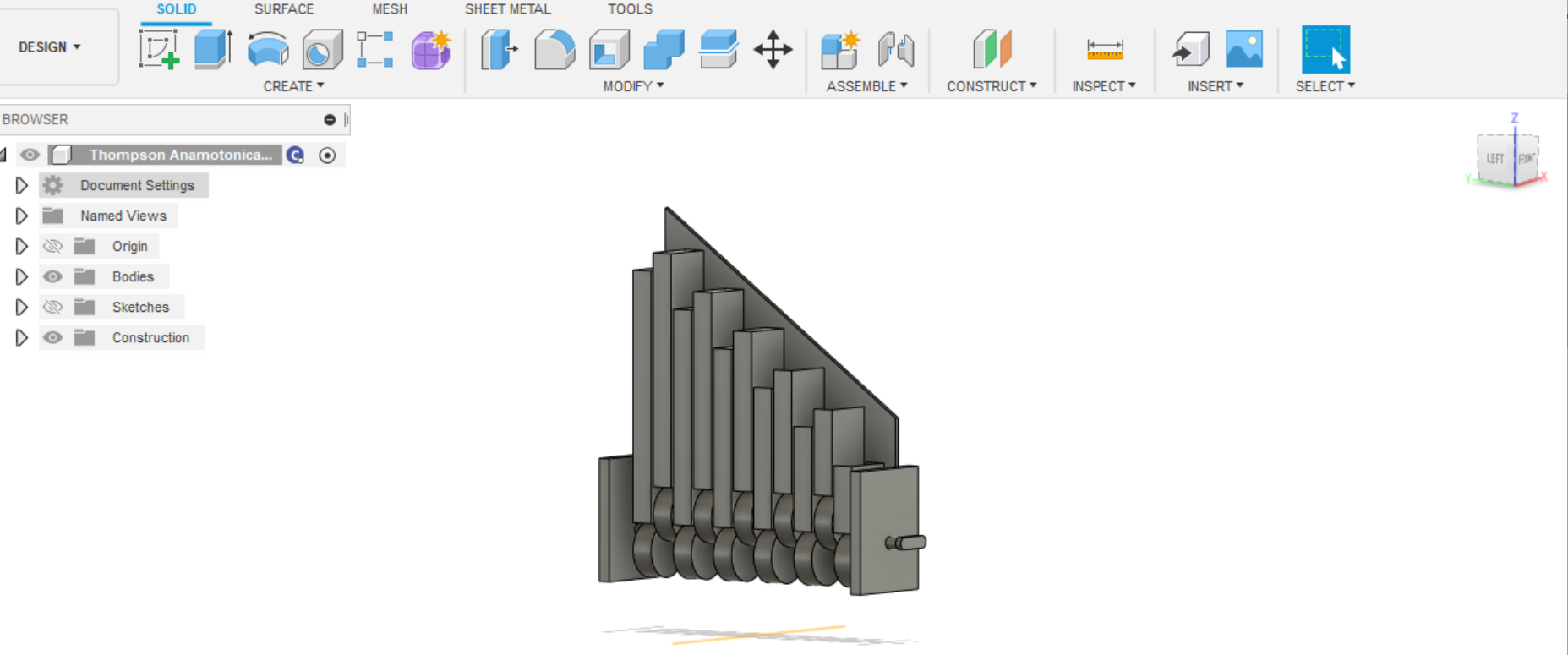The height and width of the screenshot is (655, 1568).
Task: Select the Hole tool
Action: pos(322,49)
